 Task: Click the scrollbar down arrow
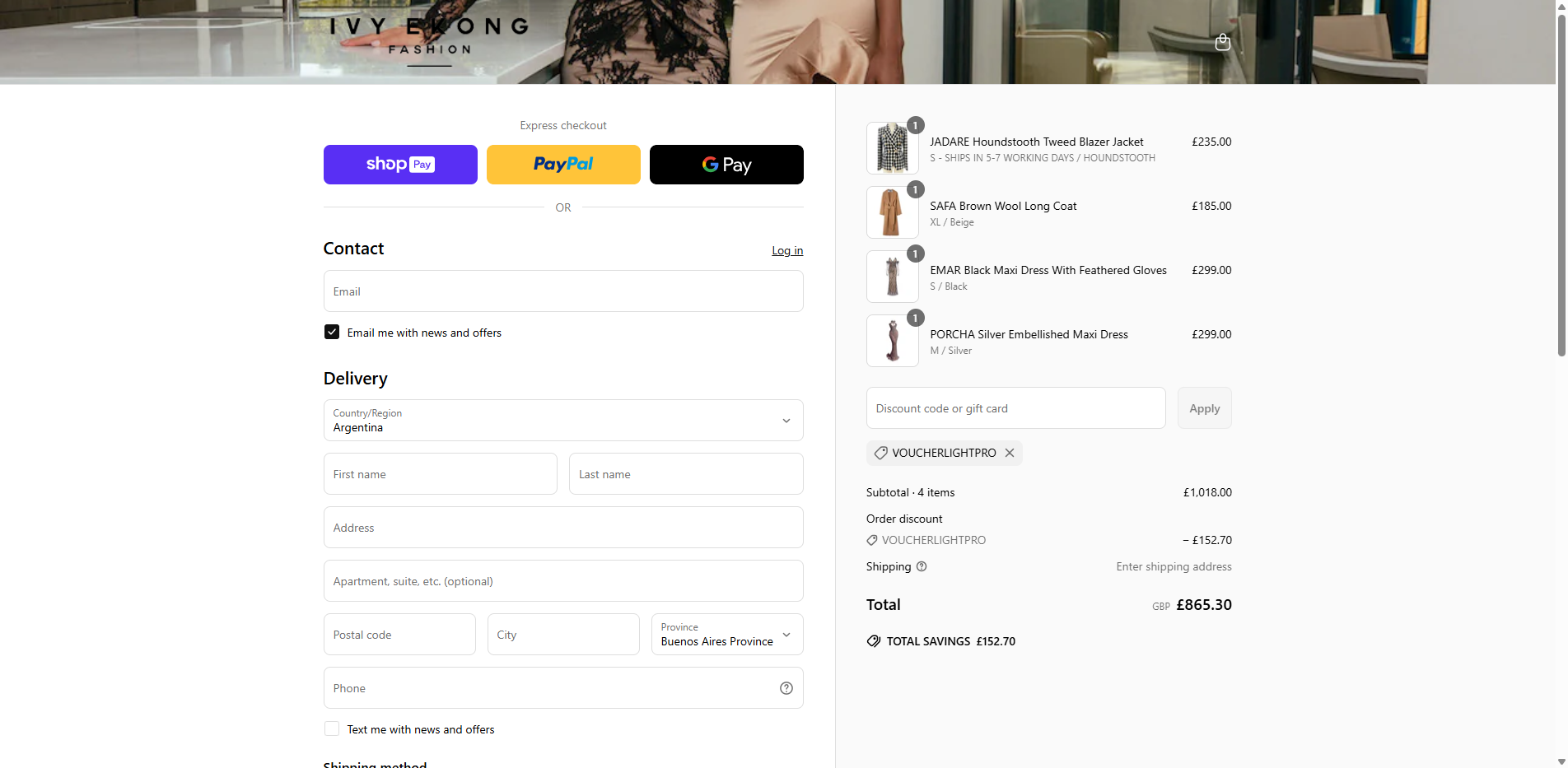1561,761
